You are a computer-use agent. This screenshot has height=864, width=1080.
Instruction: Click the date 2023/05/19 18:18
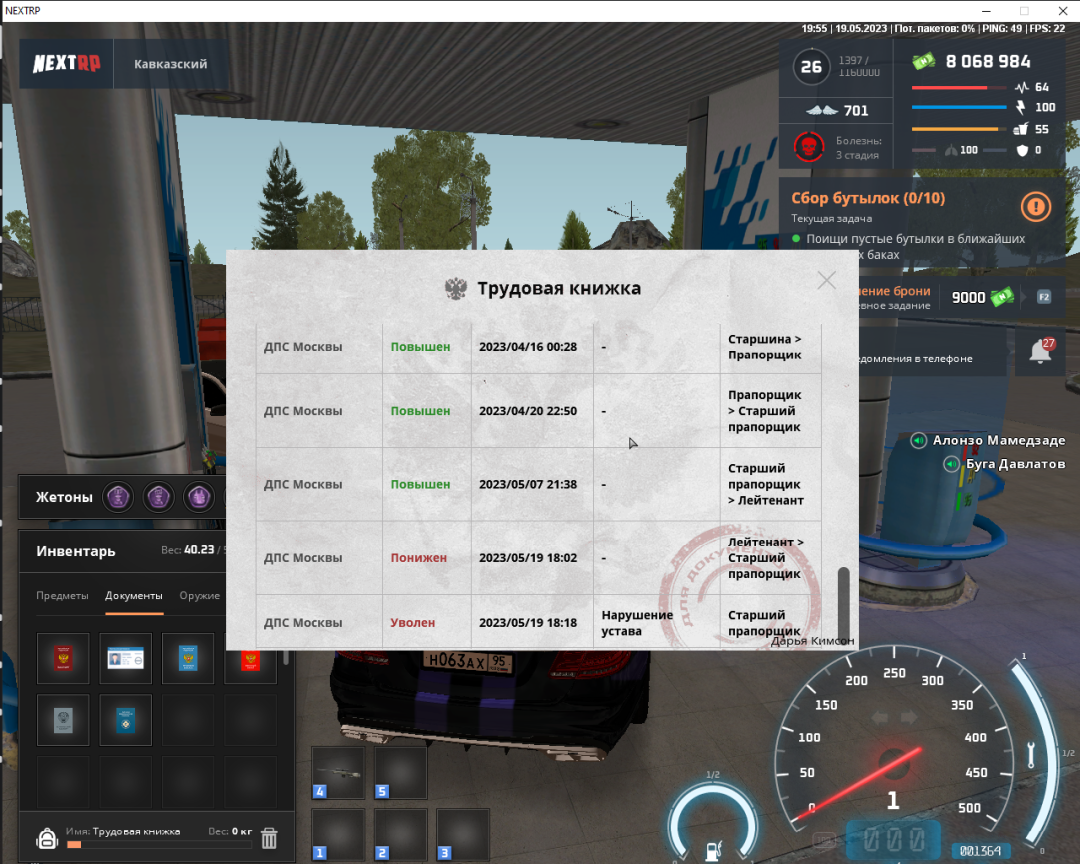pos(528,622)
